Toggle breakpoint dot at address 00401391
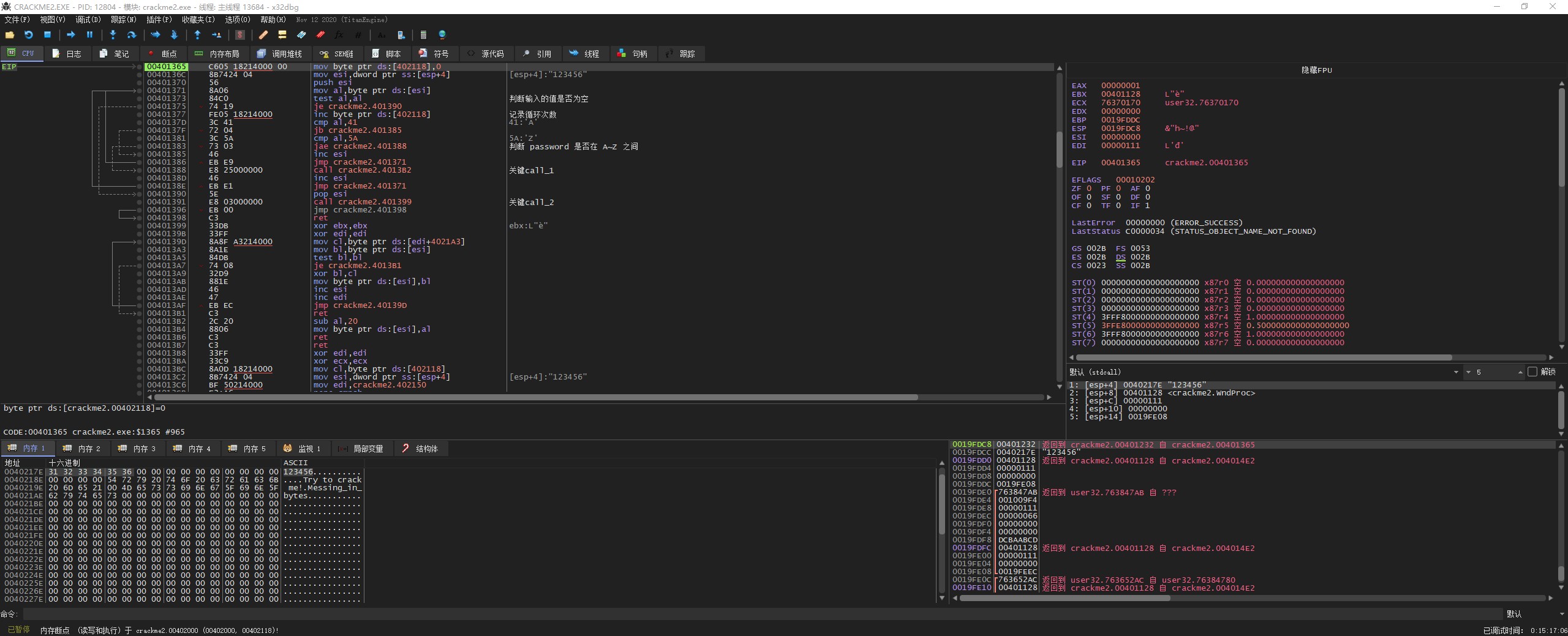This screenshot has width=1568, height=636. pyautogui.click(x=140, y=202)
